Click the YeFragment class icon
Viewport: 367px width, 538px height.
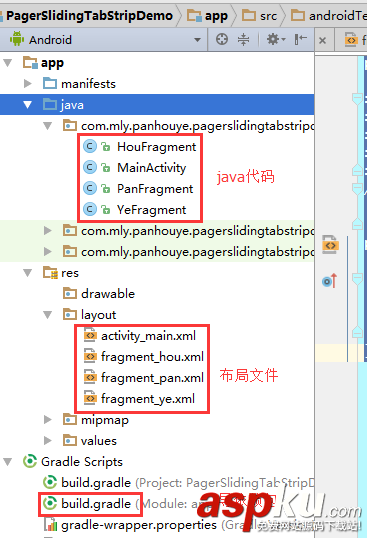(90, 209)
